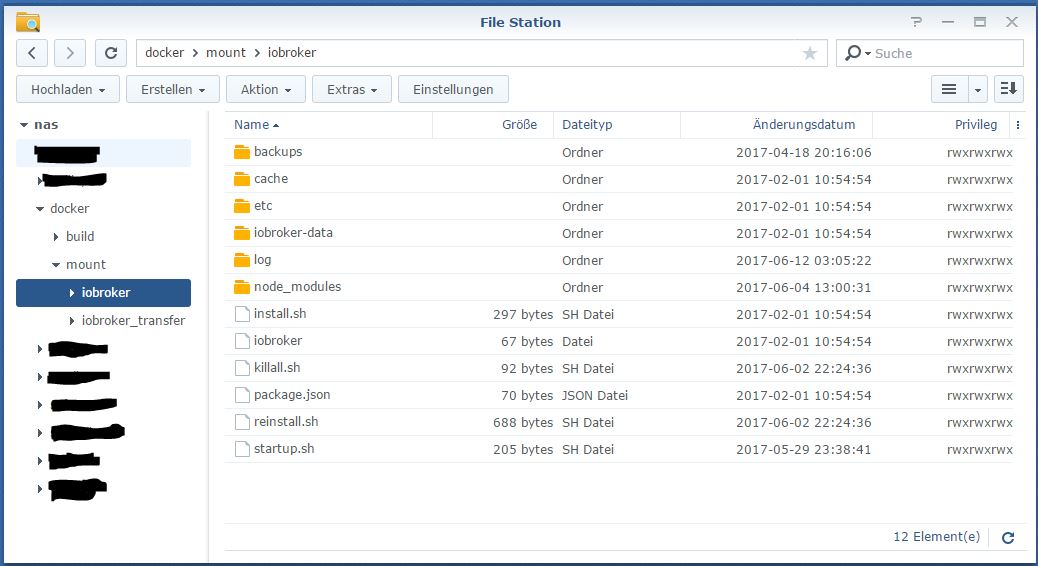This screenshot has width=1038, height=566.
Task: Click the JSON Datei type cell
Action: (x=595, y=395)
